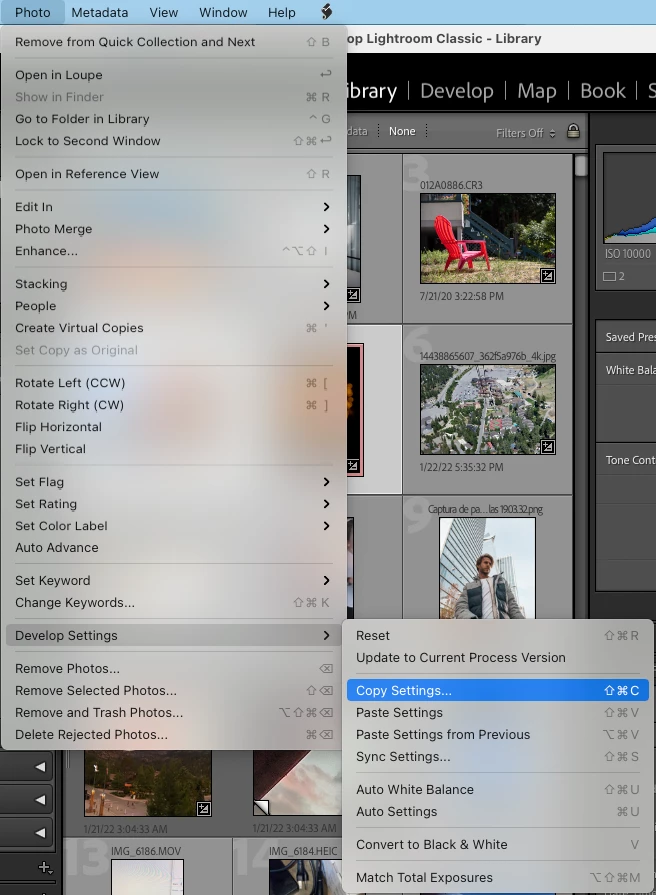Apply Auto Settings
The width and height of the screenshot is (656, 895).
[x=497, y=811]
